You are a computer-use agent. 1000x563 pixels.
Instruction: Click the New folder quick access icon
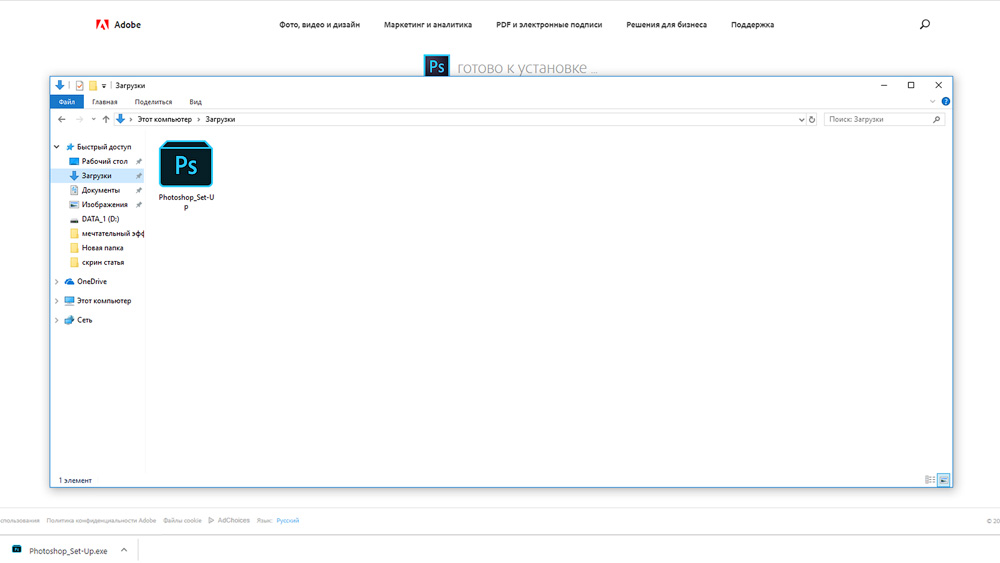[93, 85]
